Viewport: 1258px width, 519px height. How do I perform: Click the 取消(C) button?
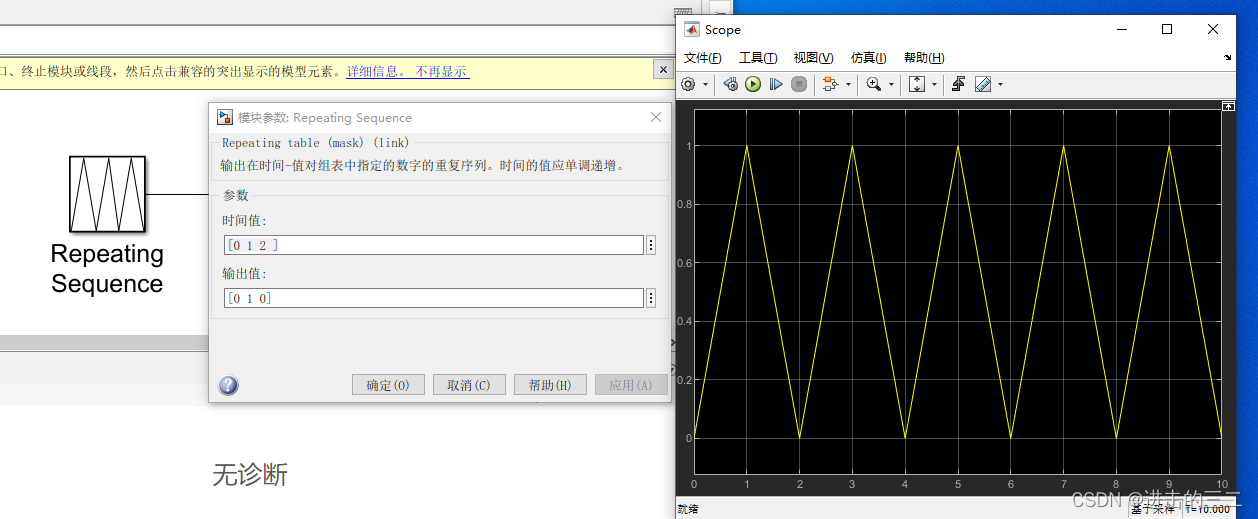click(469, 385)
